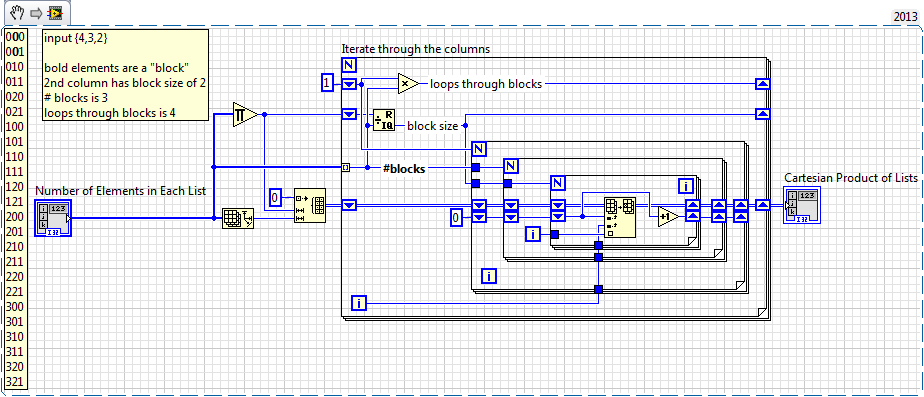Click the top-left shift register down arrow
924x397 pixels.
click(349, 84)
